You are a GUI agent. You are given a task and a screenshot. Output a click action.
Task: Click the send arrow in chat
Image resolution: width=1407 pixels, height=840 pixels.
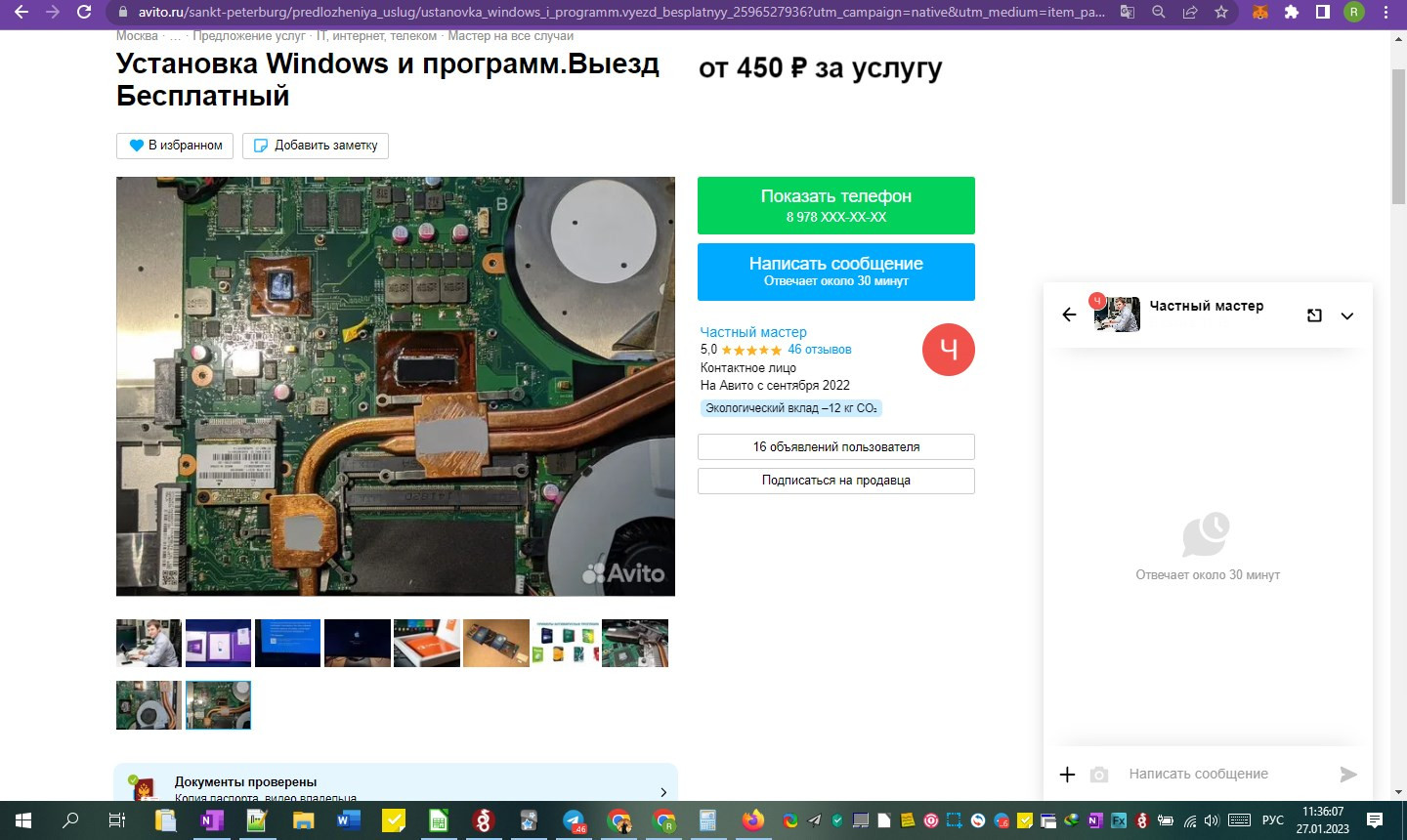click(x=1348, y=775)
